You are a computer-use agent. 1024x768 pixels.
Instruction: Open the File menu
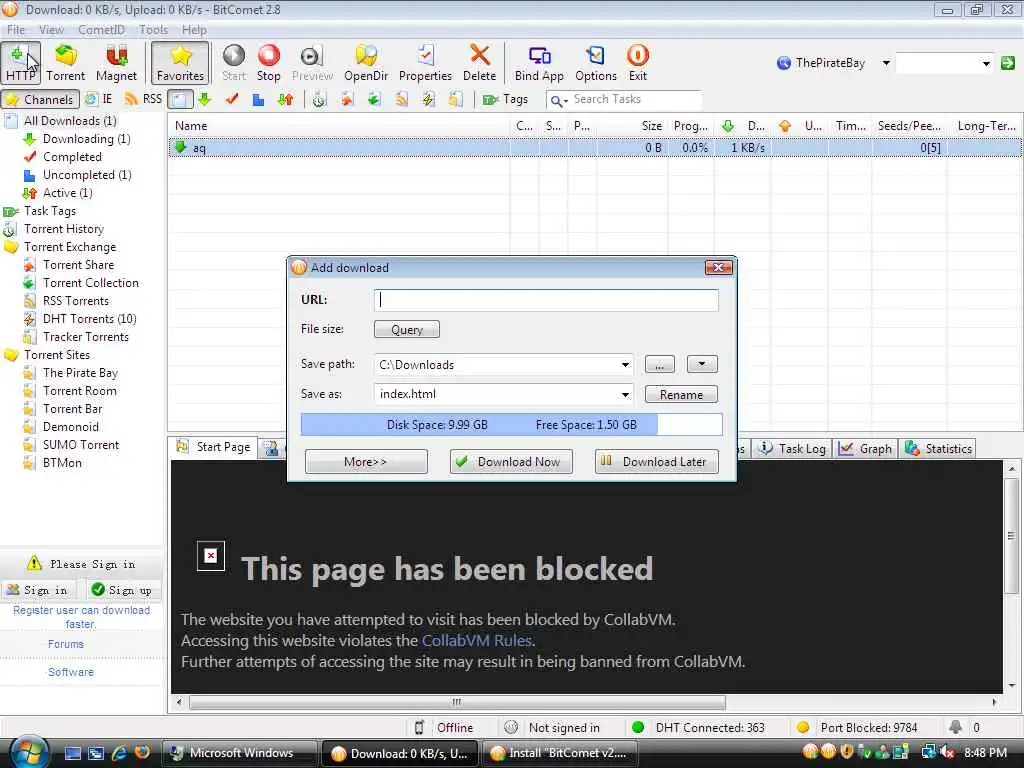pos(16,29)
